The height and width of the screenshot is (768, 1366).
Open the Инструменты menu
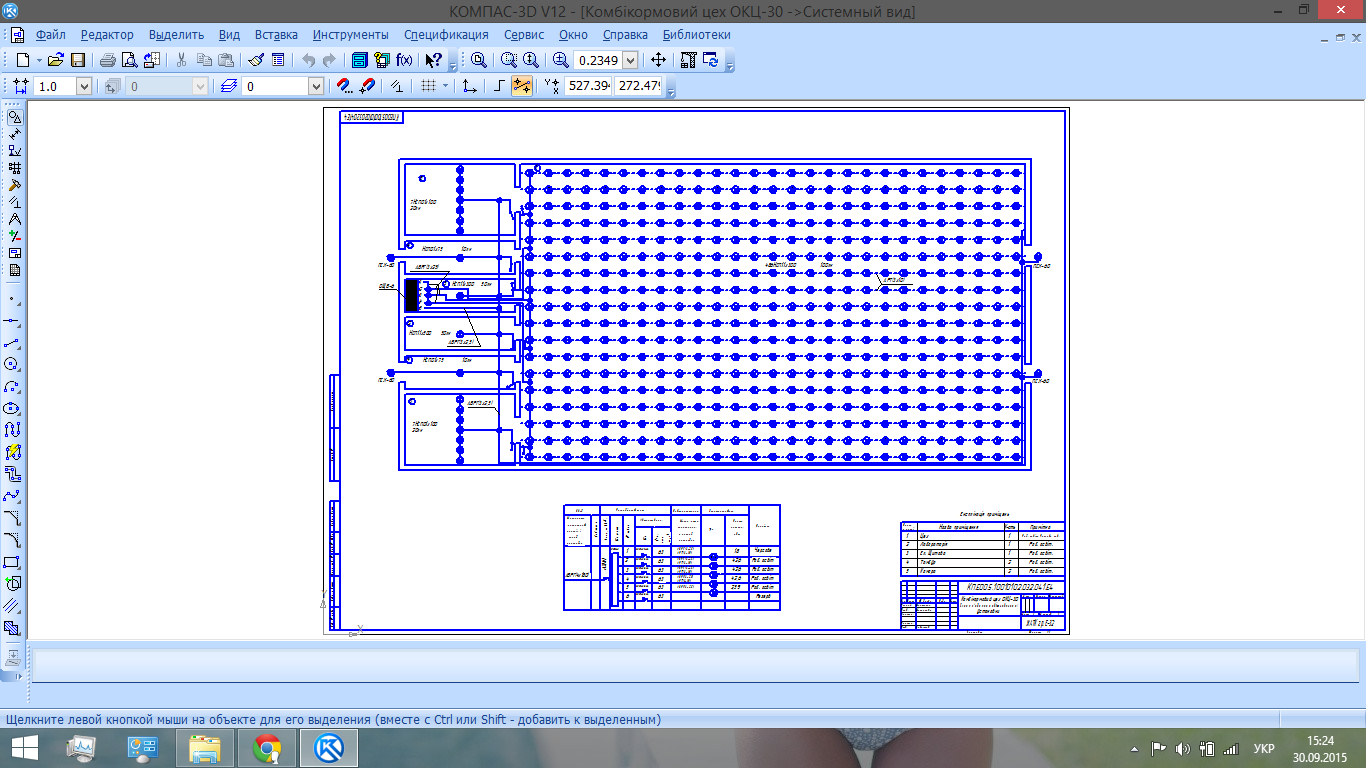click(x=350, y=34)
